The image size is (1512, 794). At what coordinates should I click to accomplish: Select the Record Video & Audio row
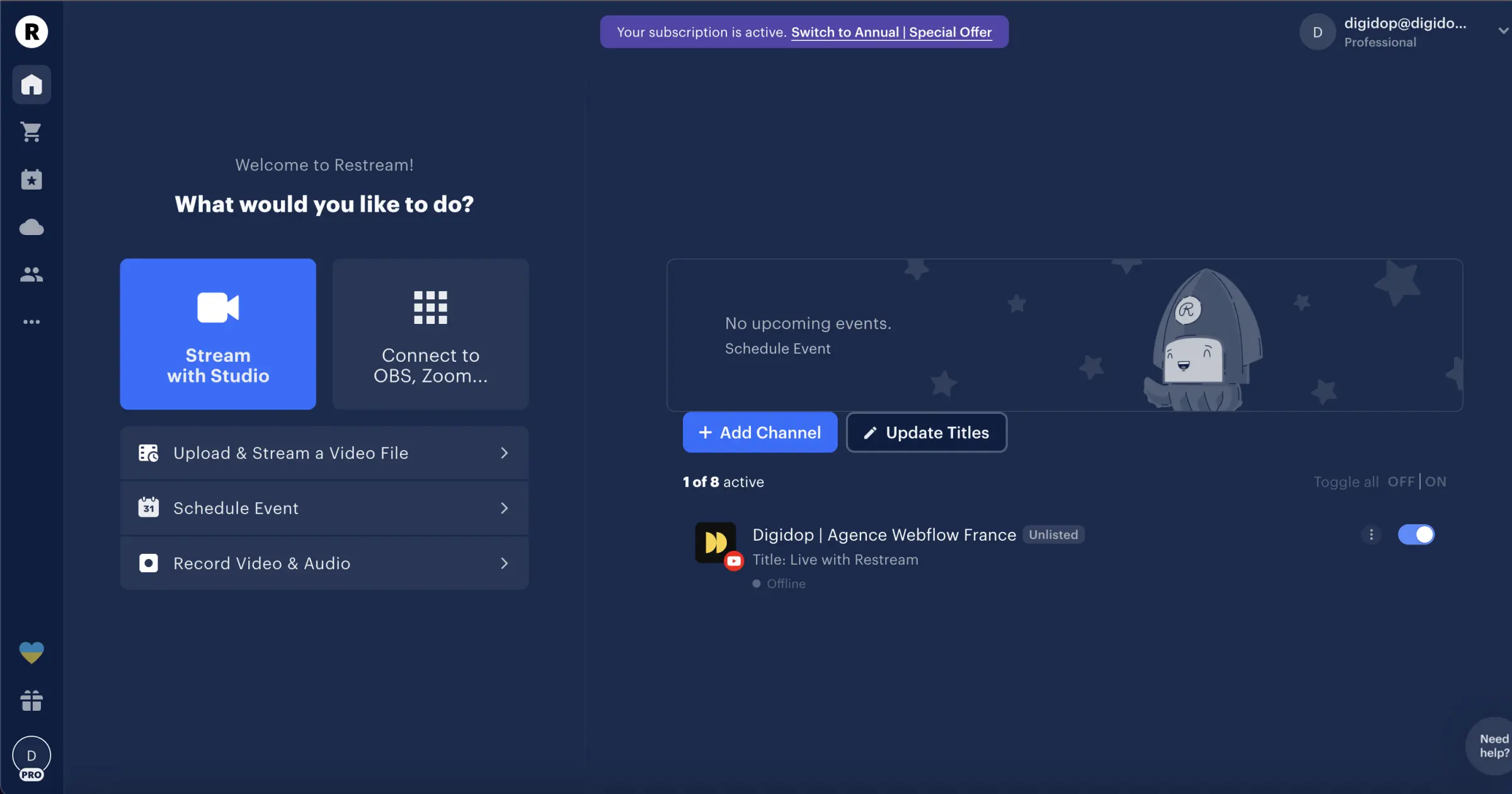click(x=324, y=563)
